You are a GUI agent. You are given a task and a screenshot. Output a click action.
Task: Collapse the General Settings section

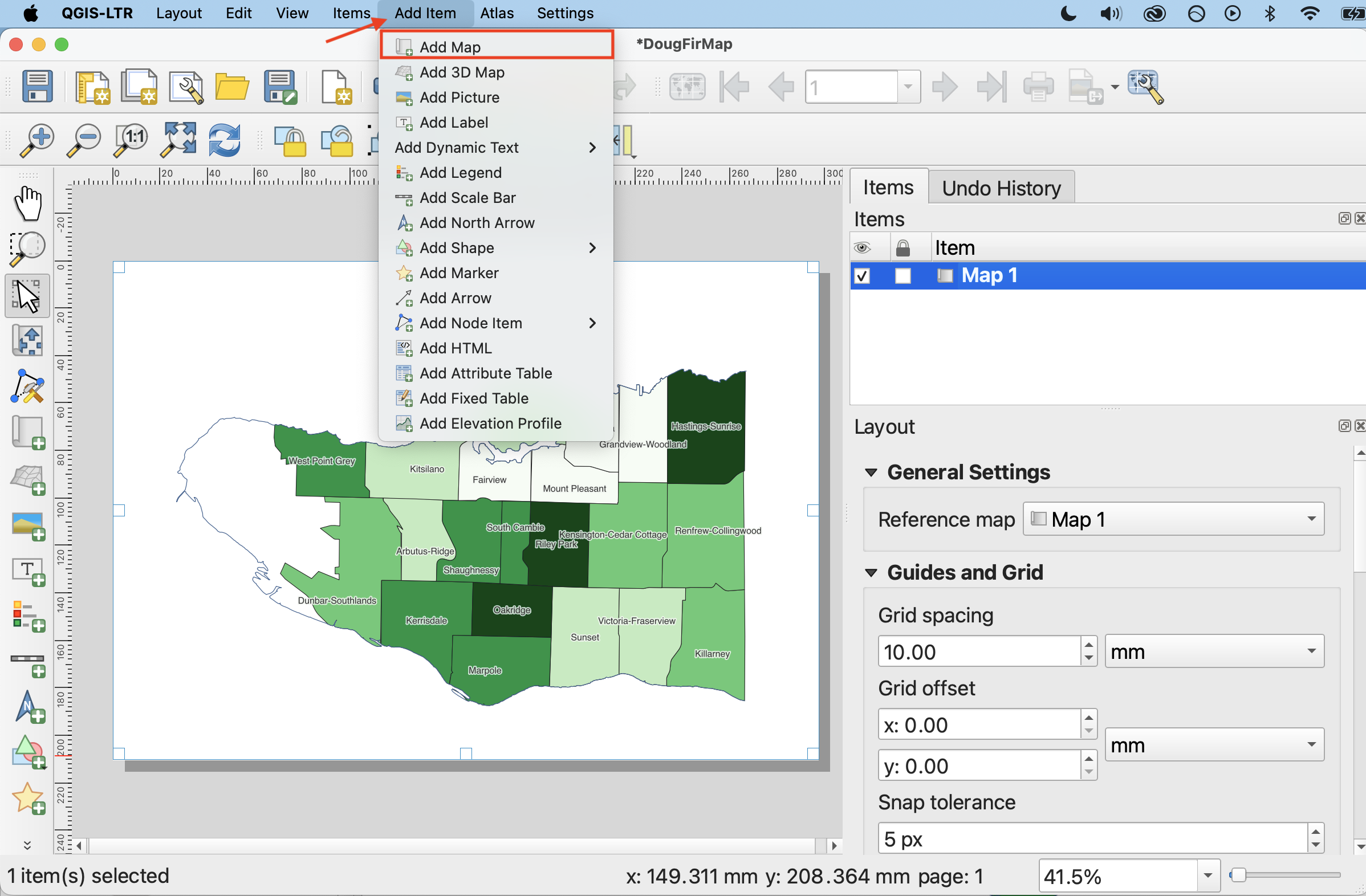click(x=871, y=473)
